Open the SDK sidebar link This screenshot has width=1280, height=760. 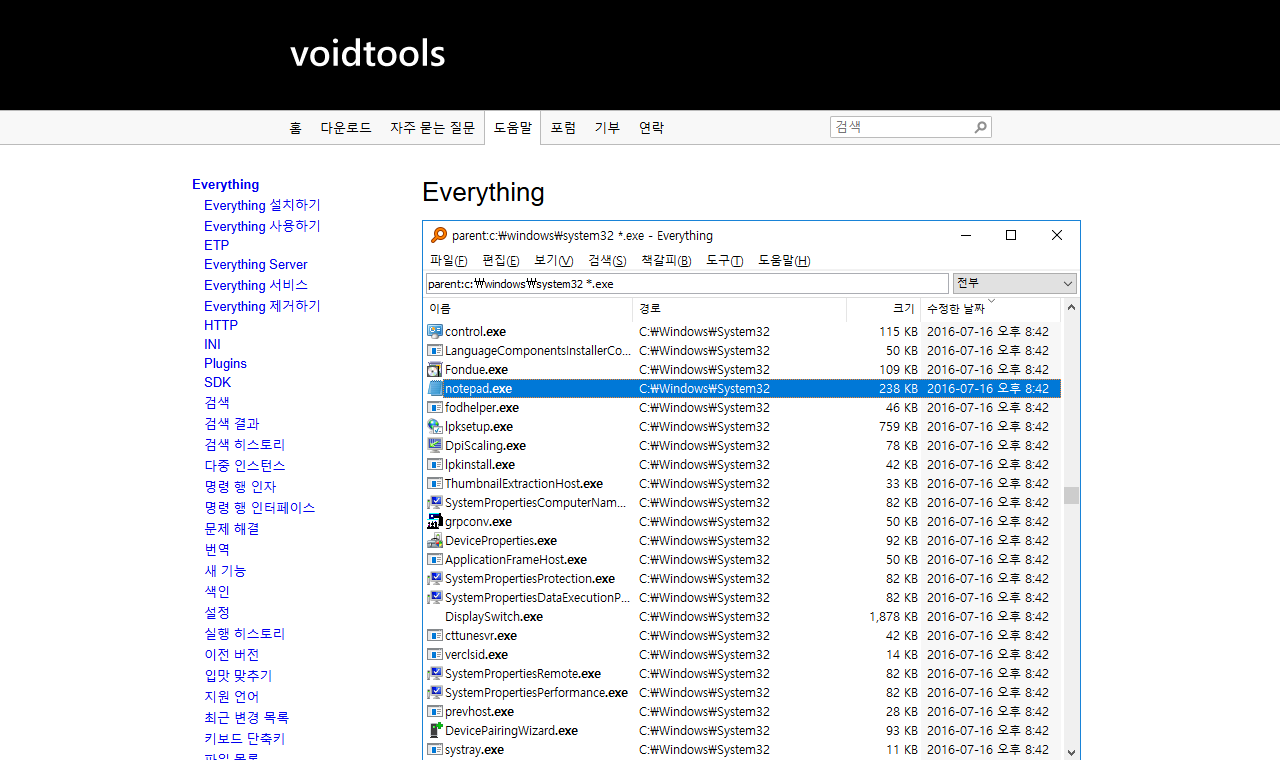pos(217,382)
